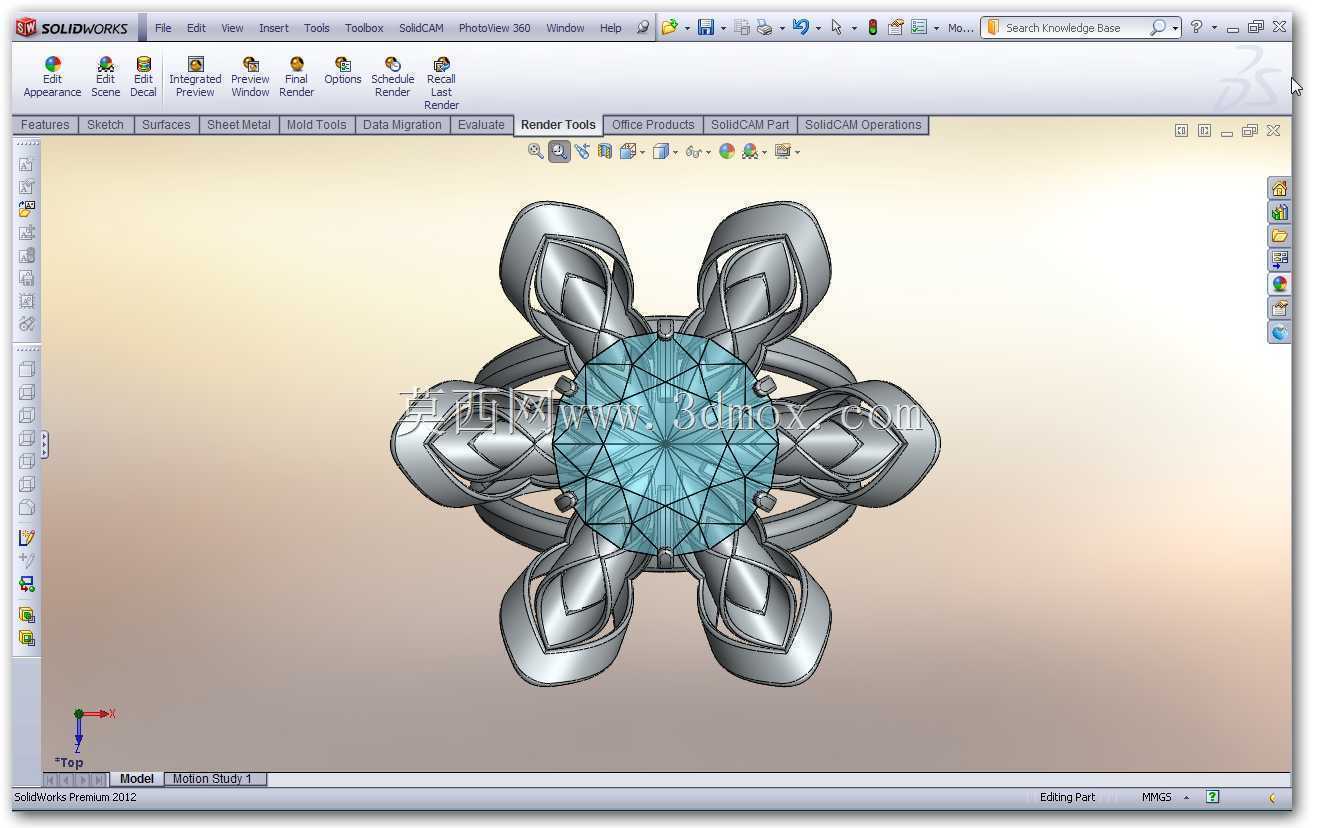Image resolution: width=1319 pixels, height=828 pixels.
Task: Expand the search type dropdown beside the magnifier
Action: pos(1175,28)
